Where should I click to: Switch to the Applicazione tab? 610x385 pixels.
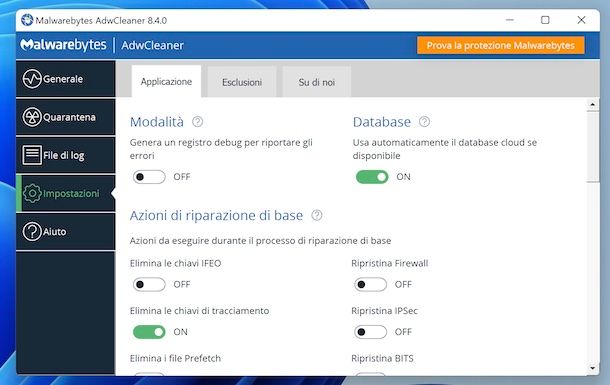tap(167, 81)
